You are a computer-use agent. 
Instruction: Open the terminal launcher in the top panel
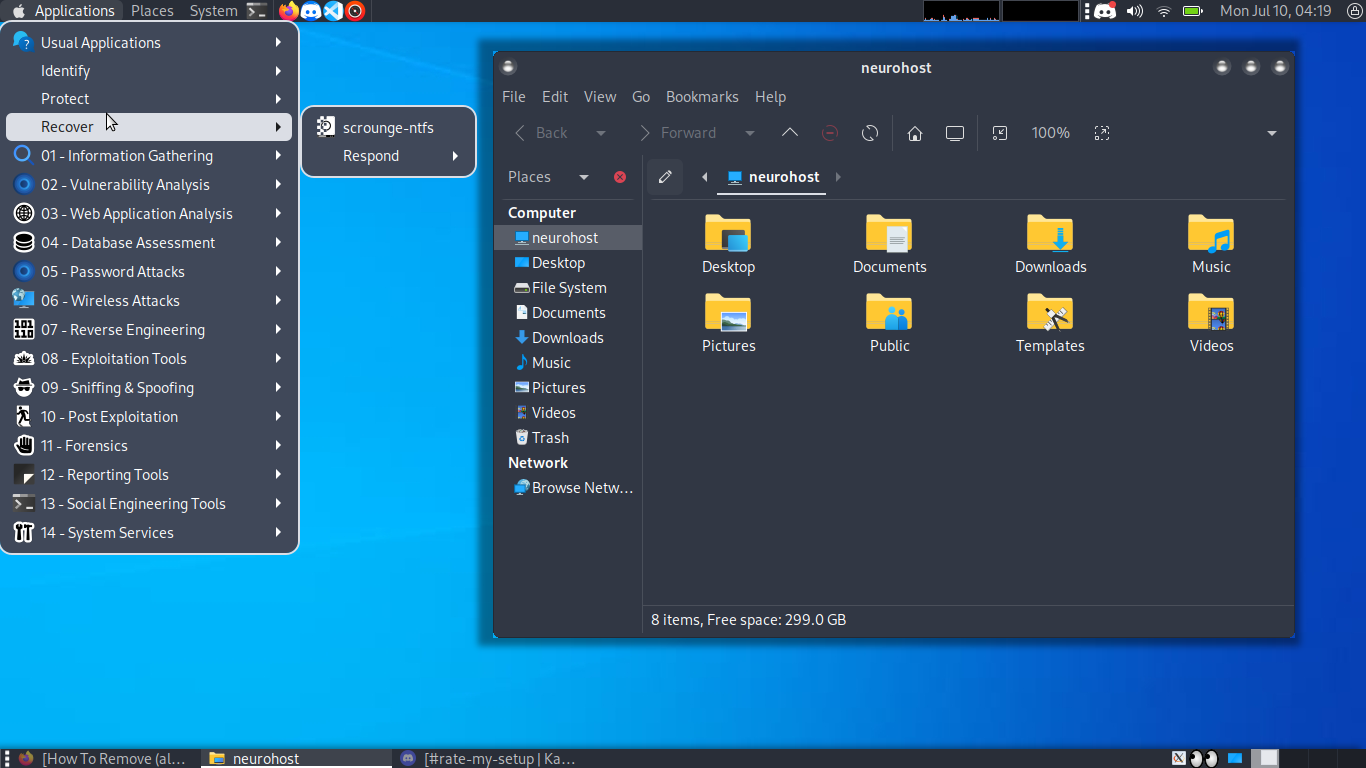[257, 11]
